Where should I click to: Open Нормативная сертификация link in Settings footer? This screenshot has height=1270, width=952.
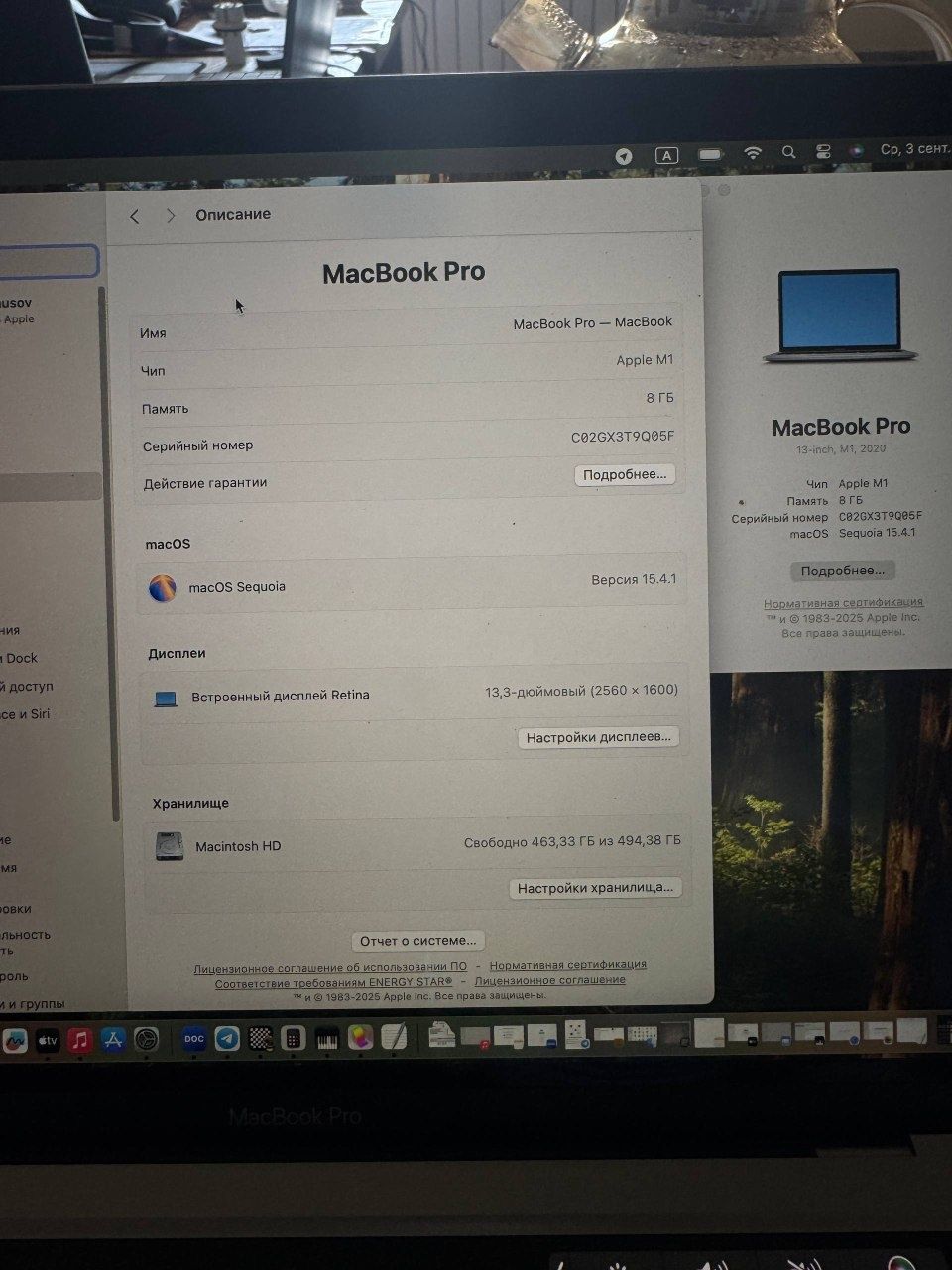[x=567, y=964]
